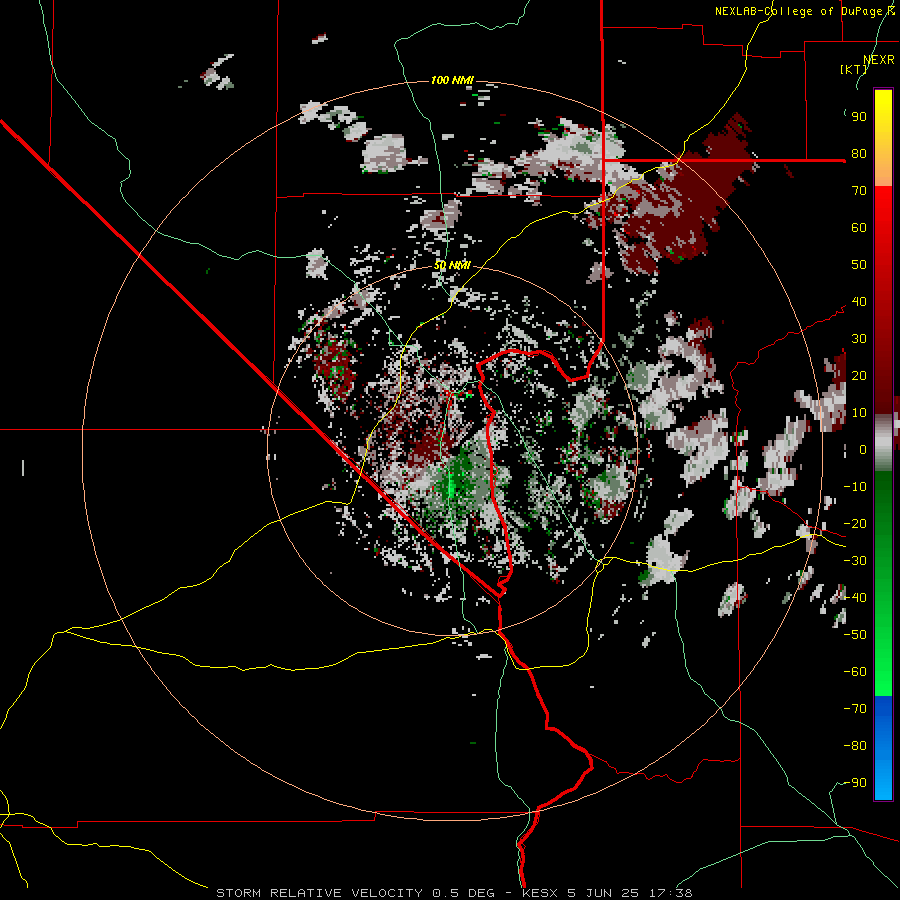
Task: Click the -20 value on the velocity scale
Action: coord(855,523)
